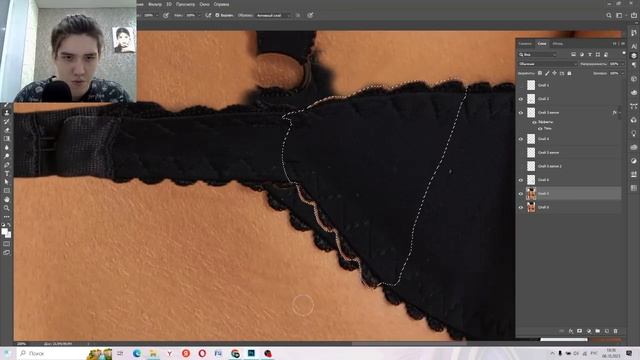Hide the shadow effect eye icon under Effects
The width and height of the screenshot is (640, 360).
click(540, 129)
